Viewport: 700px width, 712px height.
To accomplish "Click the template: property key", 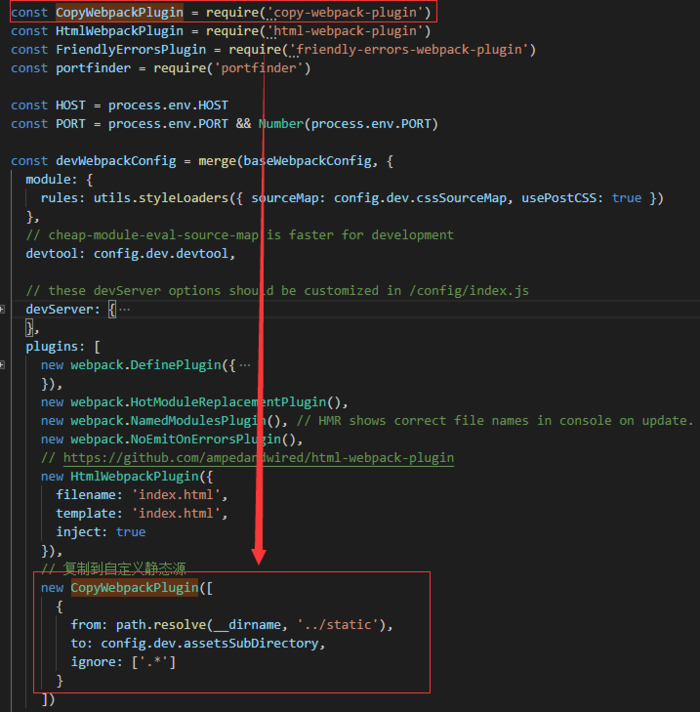I will pyautogui.click(x=89, y=514).
